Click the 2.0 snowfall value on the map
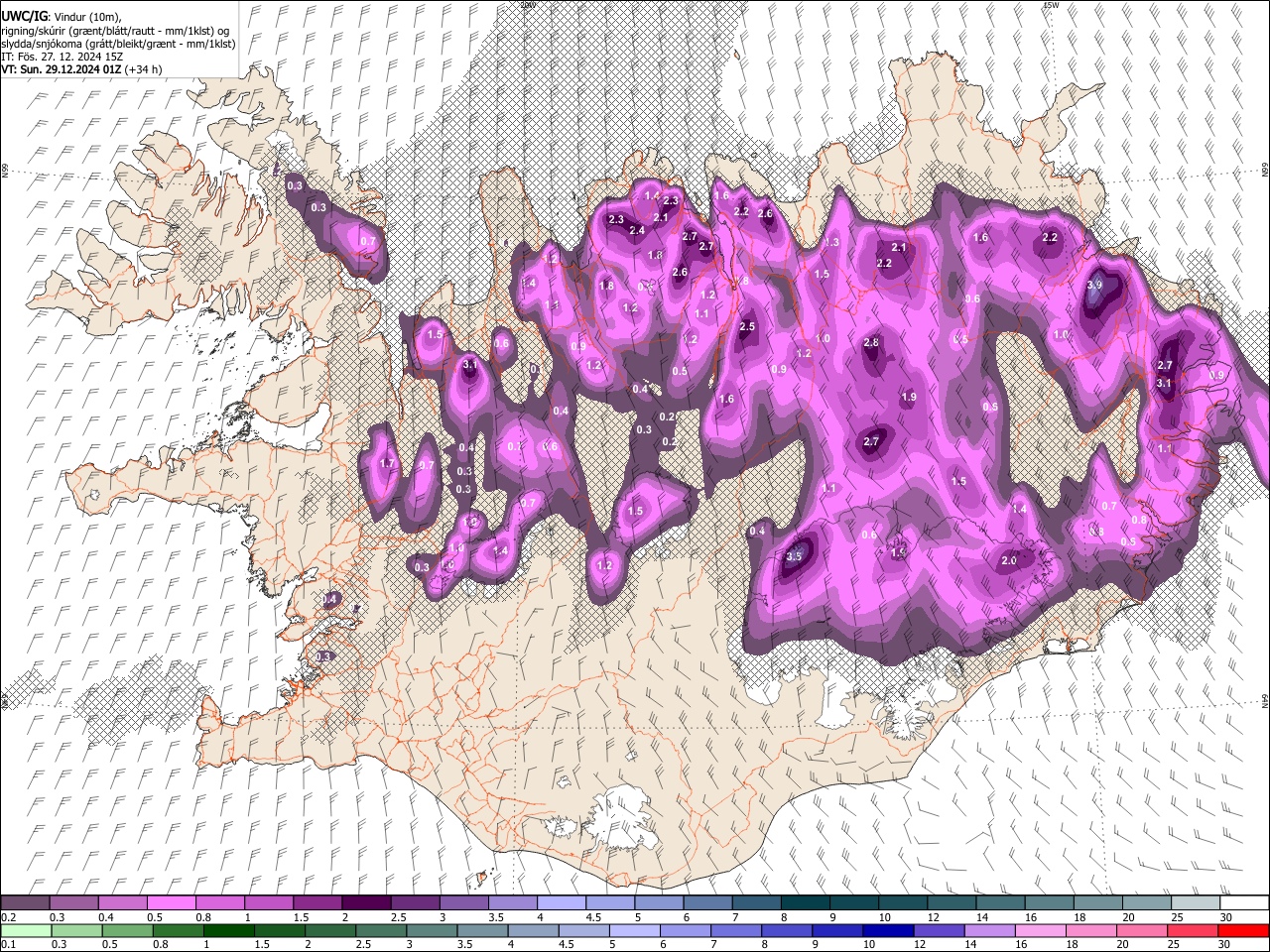The image size is (1270, 952). tap(1009, 560)
